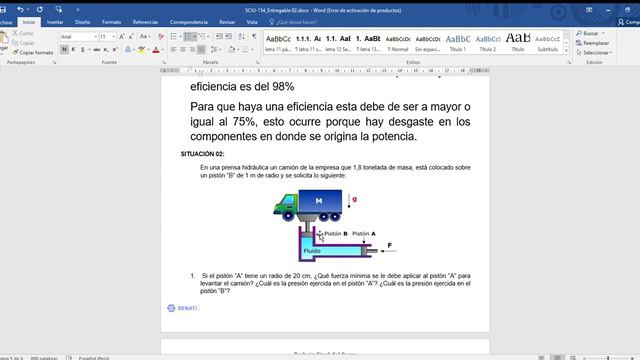Redo the last action
This screenshot has width=640, height=360.
click(40, 9)
